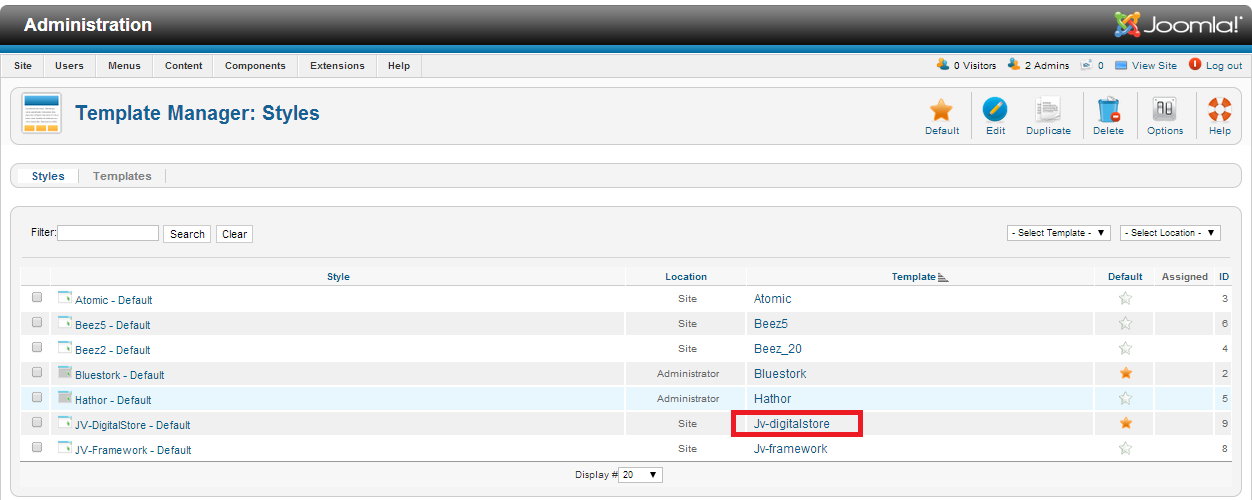Click the Log out link text
1252x500 pixels.
pyautogui.click(x=1224, y=66)
